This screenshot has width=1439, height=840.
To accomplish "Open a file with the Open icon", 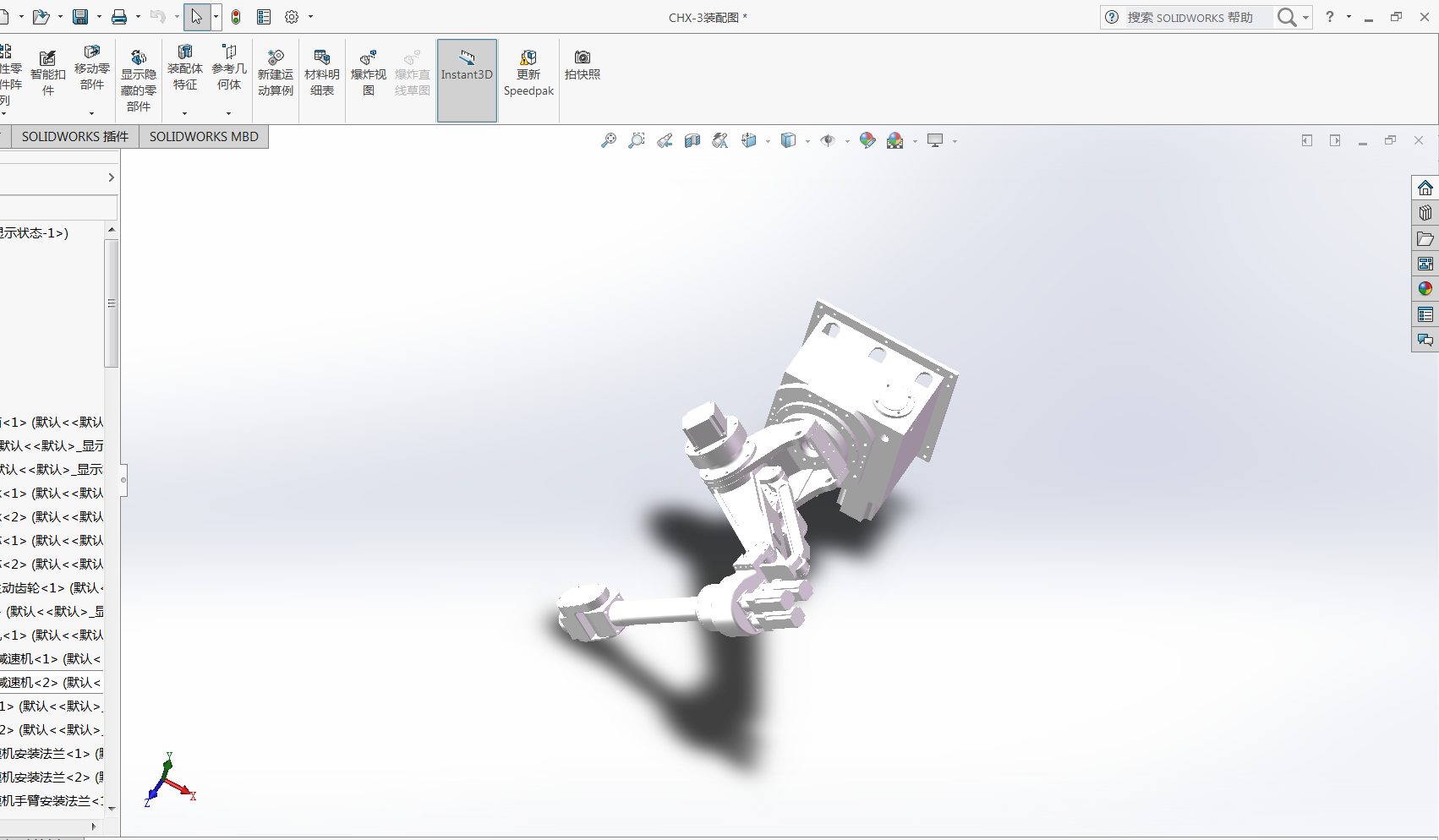I will [x=40, y=17].
